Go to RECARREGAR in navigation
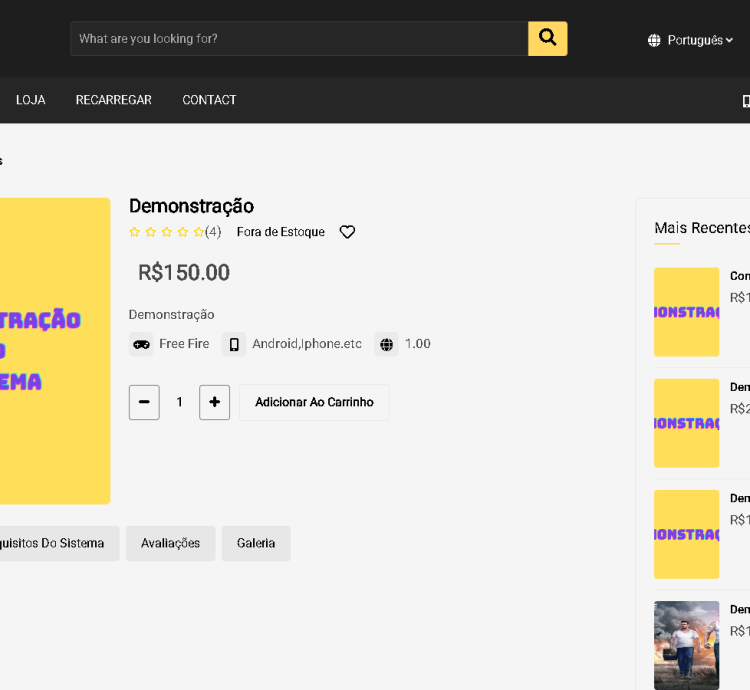Image resolution: width=750 pixels, height=690 pixels. point(114,100)
